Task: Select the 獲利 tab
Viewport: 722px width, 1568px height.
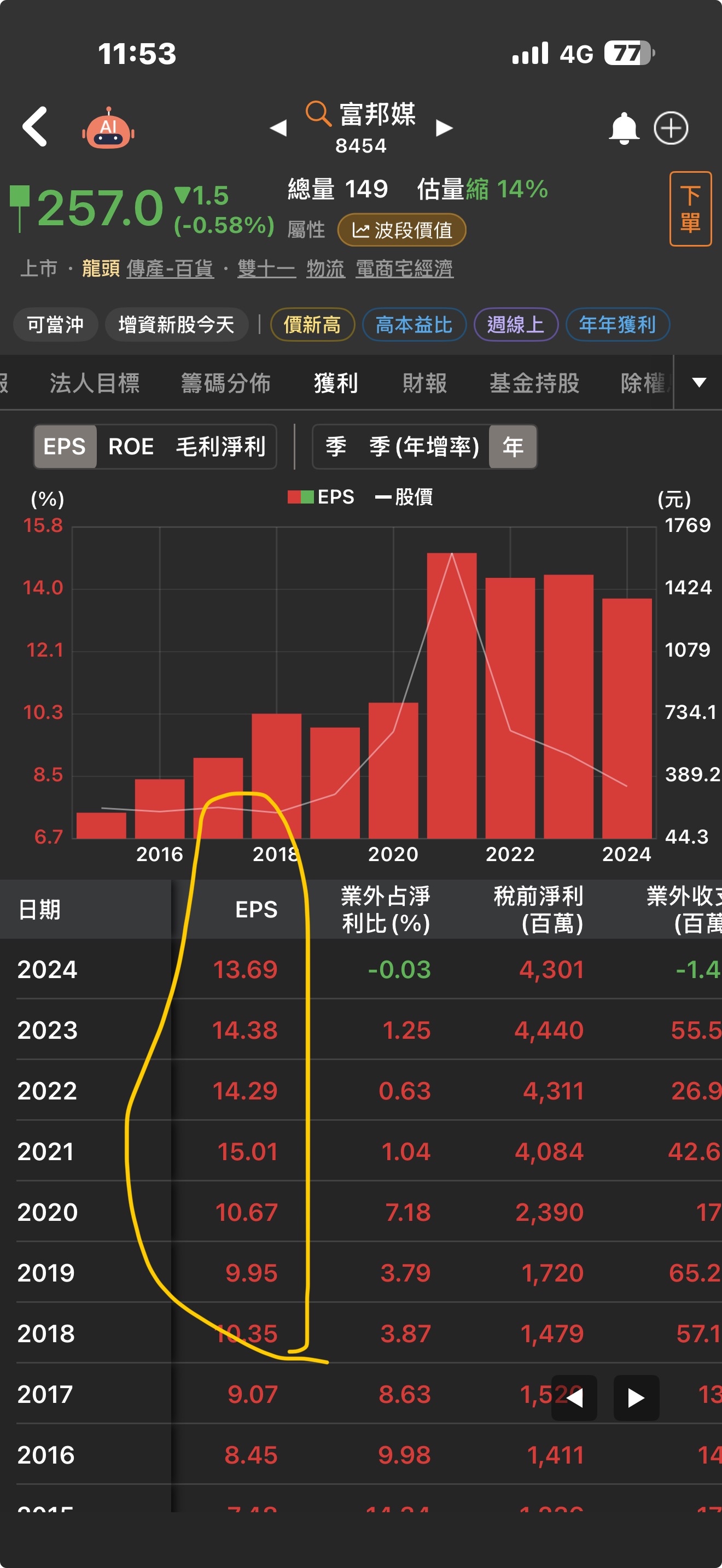Action: point(336,383)
